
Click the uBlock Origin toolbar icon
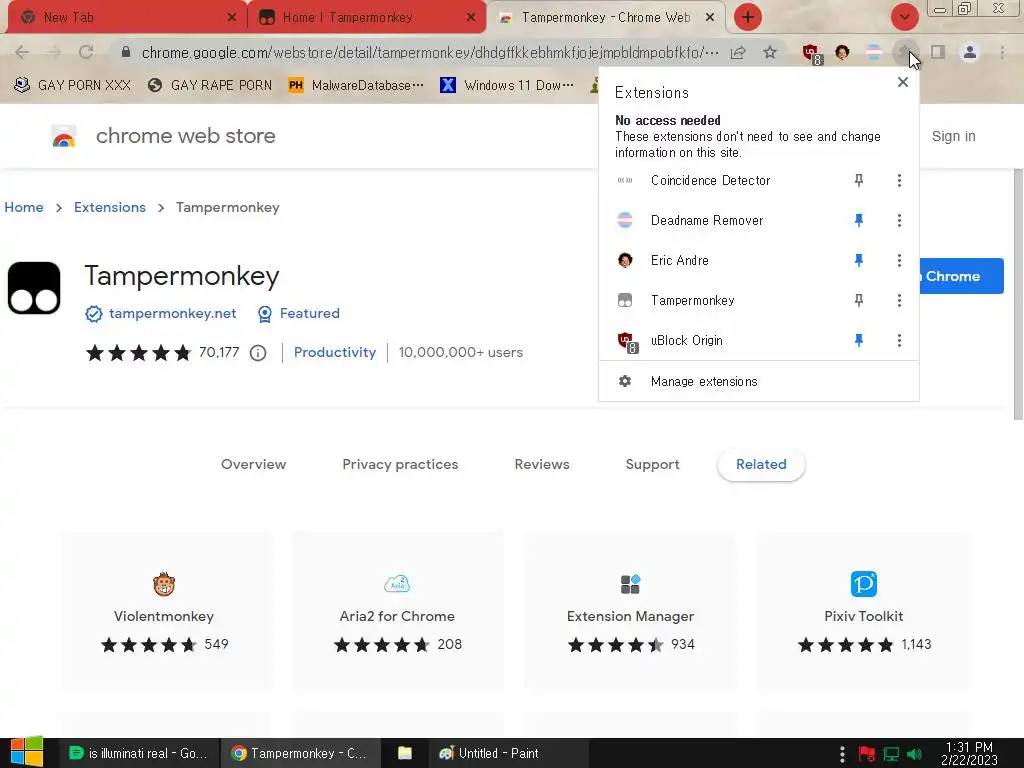tap(811, 53)
